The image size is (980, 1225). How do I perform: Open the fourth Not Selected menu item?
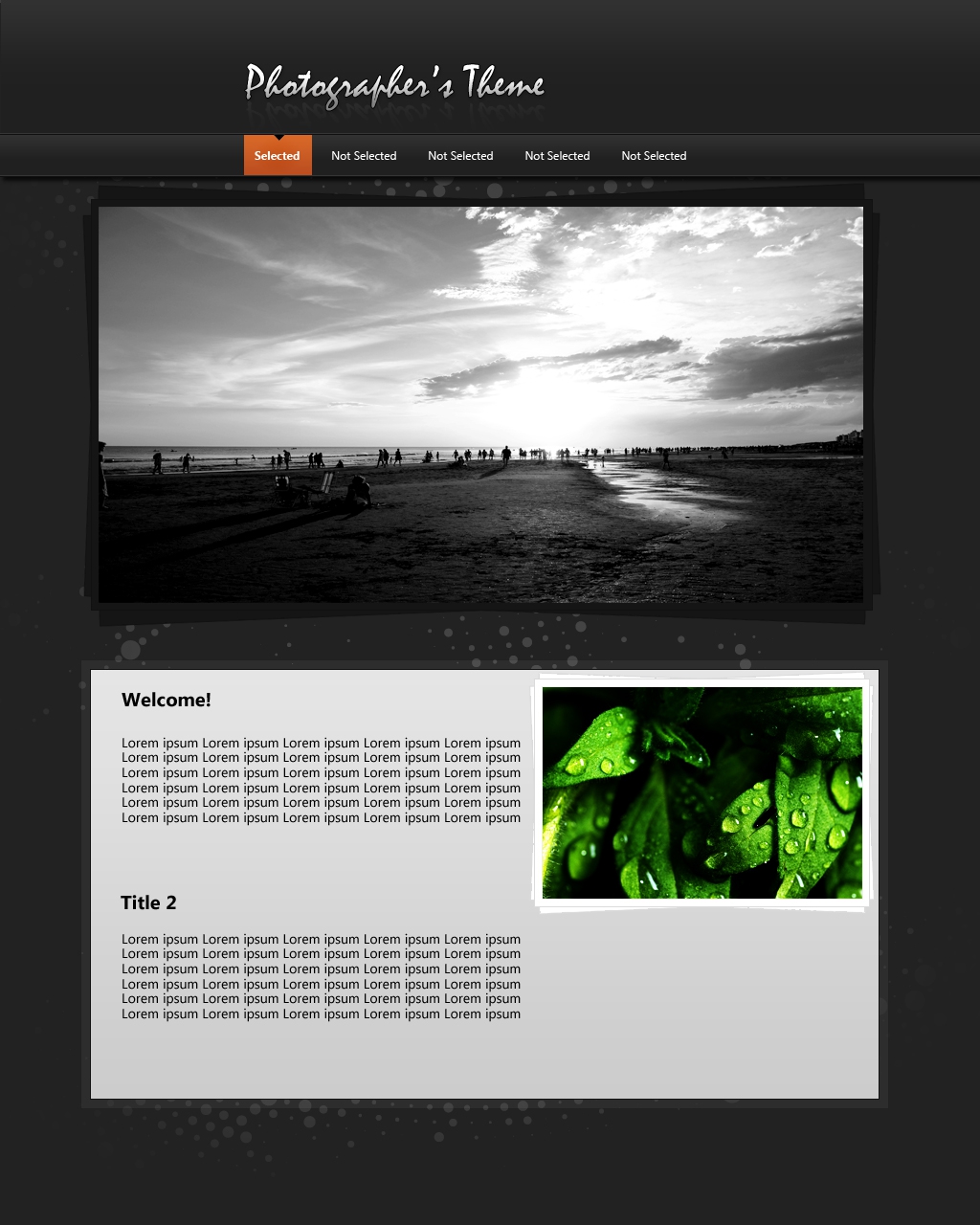pyautogui.click(x=654, y=156)
